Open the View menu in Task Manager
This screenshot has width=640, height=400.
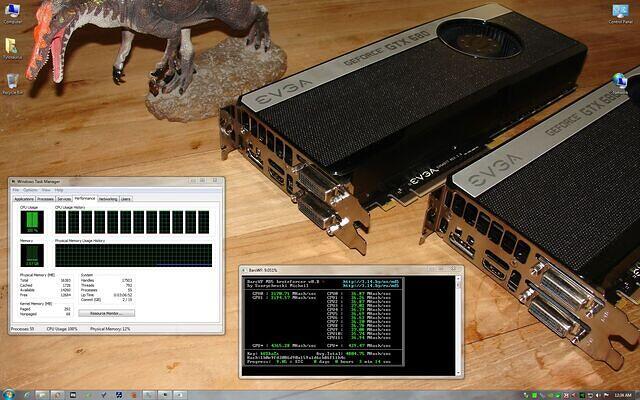pos(45,190)
